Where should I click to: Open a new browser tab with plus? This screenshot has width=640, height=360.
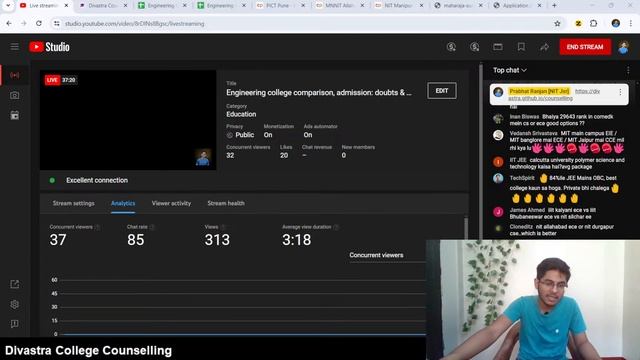554,6
